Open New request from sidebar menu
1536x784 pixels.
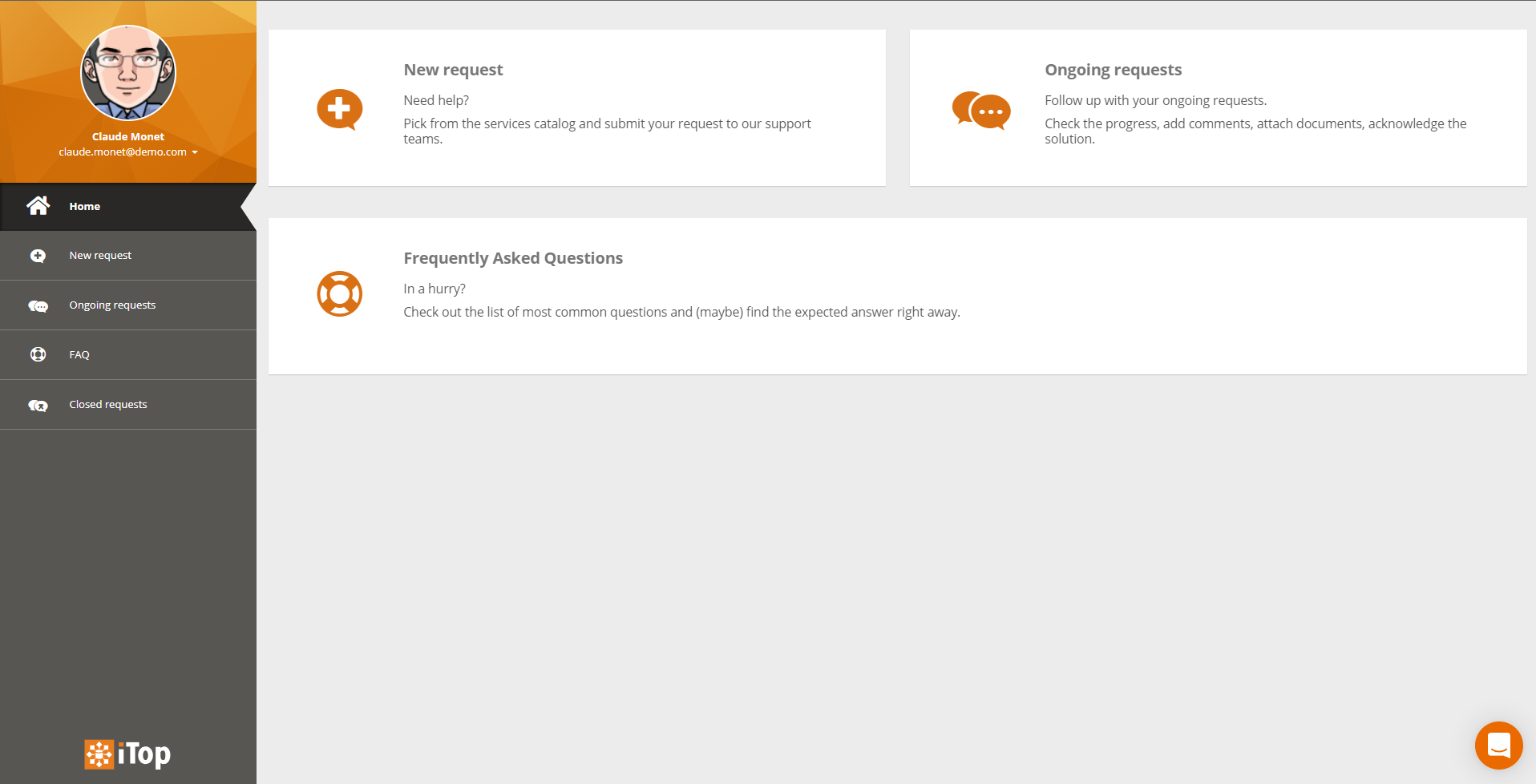(100, 256)
